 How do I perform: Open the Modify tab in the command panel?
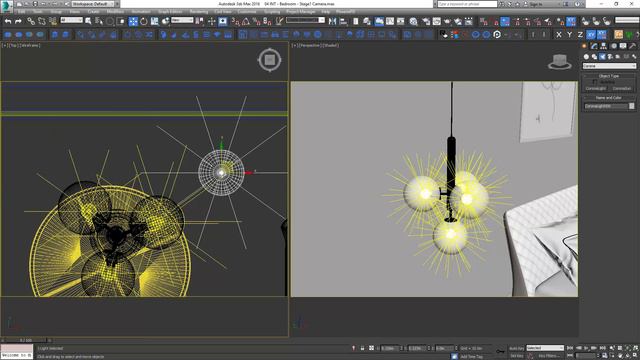(x=594, y=46)
